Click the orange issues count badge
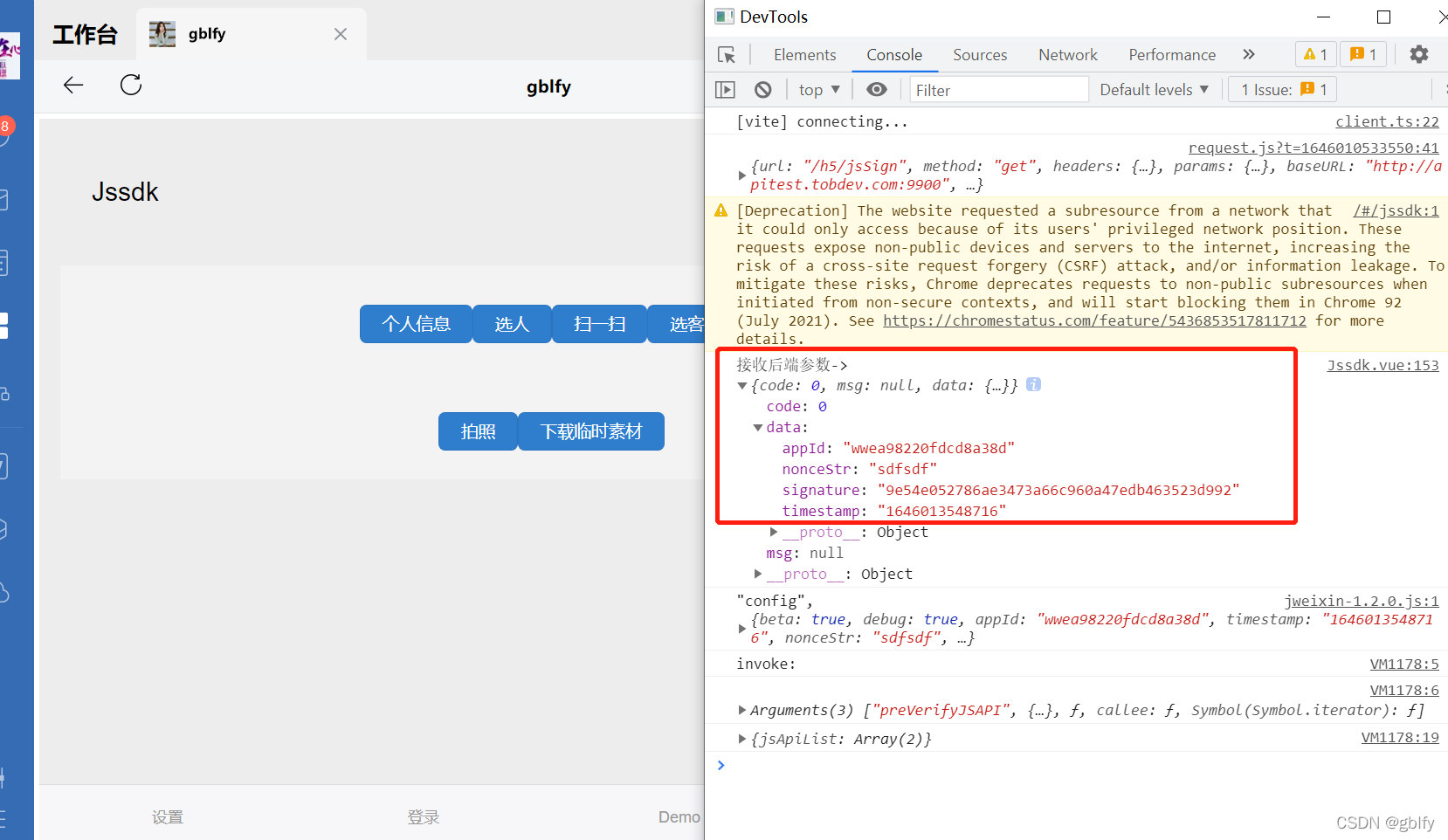Image resolution: width=1448 pixels, height=840 pixels. pyautogui.click(x=1363, y=54)
